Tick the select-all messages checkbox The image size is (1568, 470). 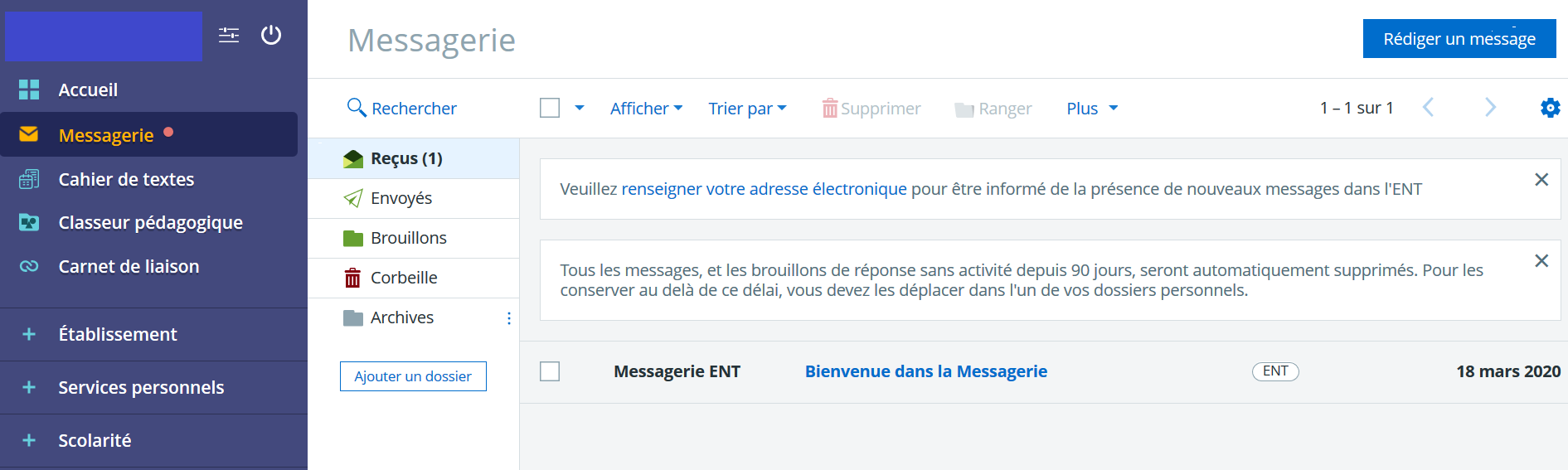click(x=550, y=108)
